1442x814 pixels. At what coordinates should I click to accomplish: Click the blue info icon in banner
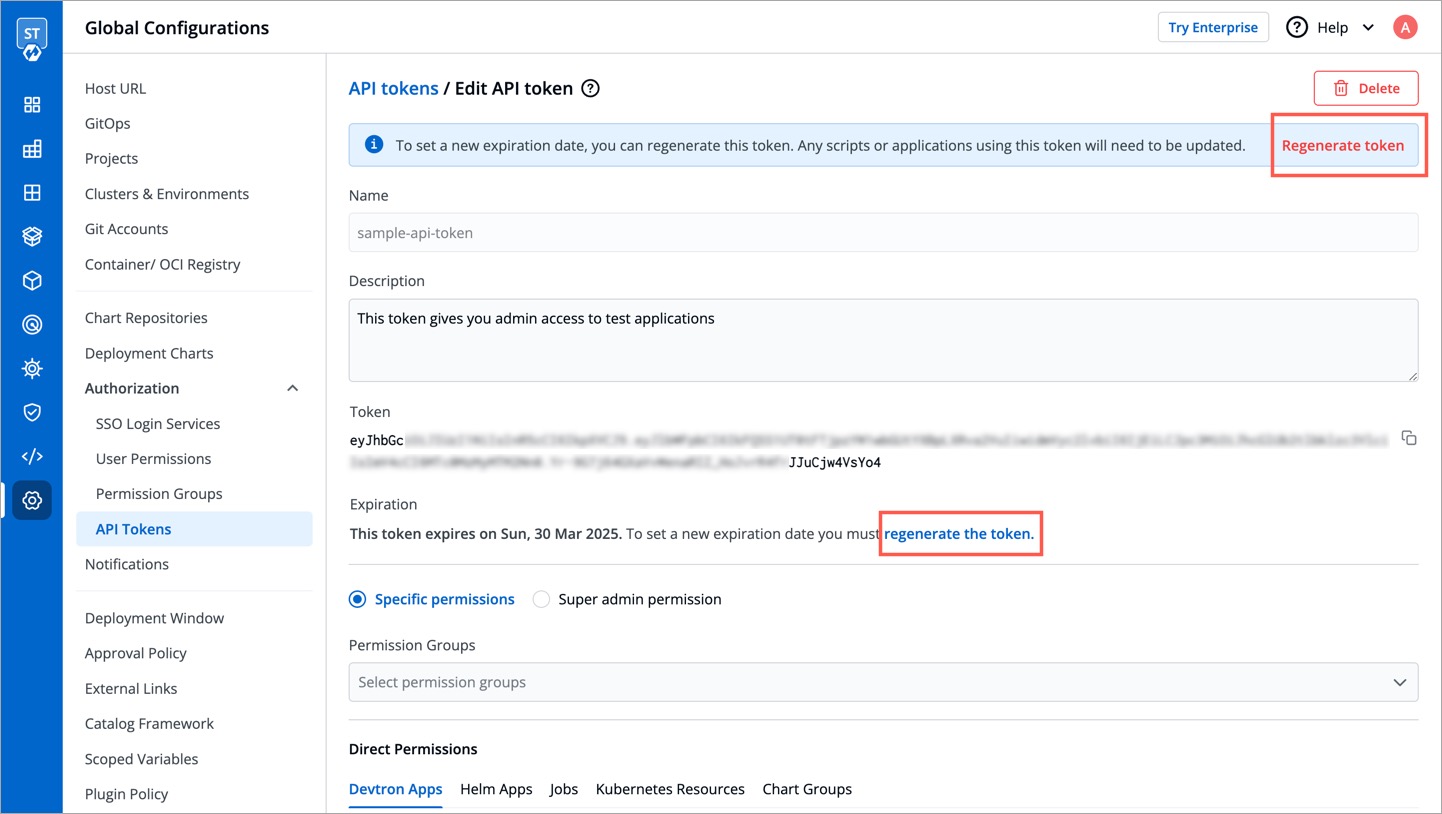coord(374,145)
